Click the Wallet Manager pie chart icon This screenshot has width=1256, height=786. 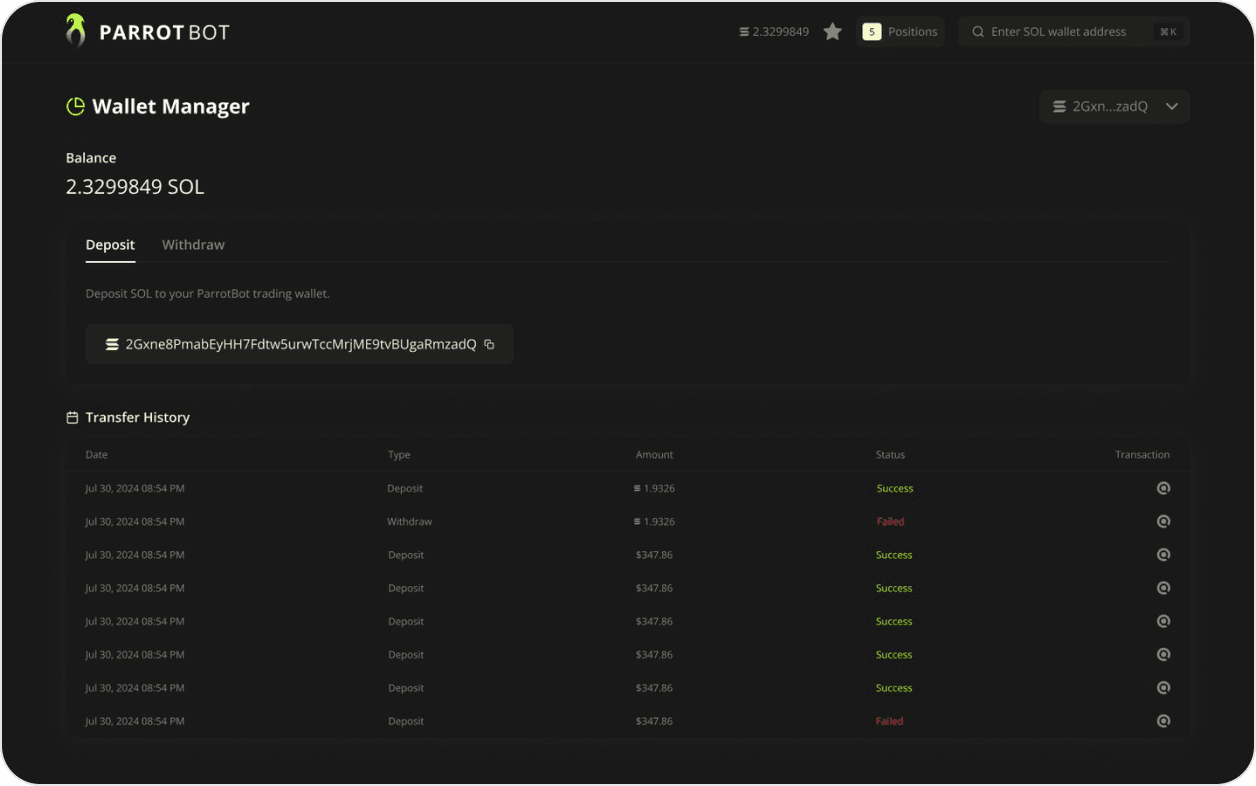pyautogui.click(x=75, y=106)
